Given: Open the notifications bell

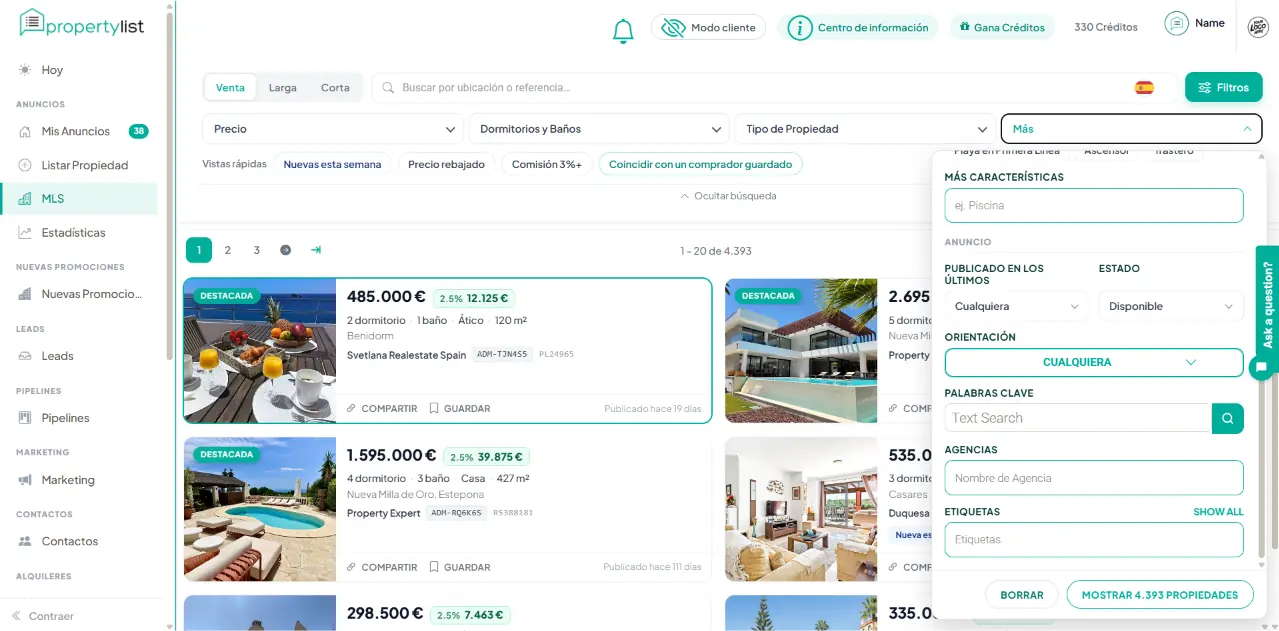Looking at the screenshot, I should [x=623, y=30].
